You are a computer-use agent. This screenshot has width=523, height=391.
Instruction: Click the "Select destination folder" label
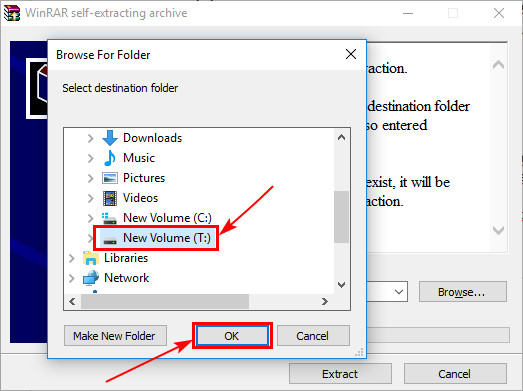pyautogui.click(x=120, y=88)
